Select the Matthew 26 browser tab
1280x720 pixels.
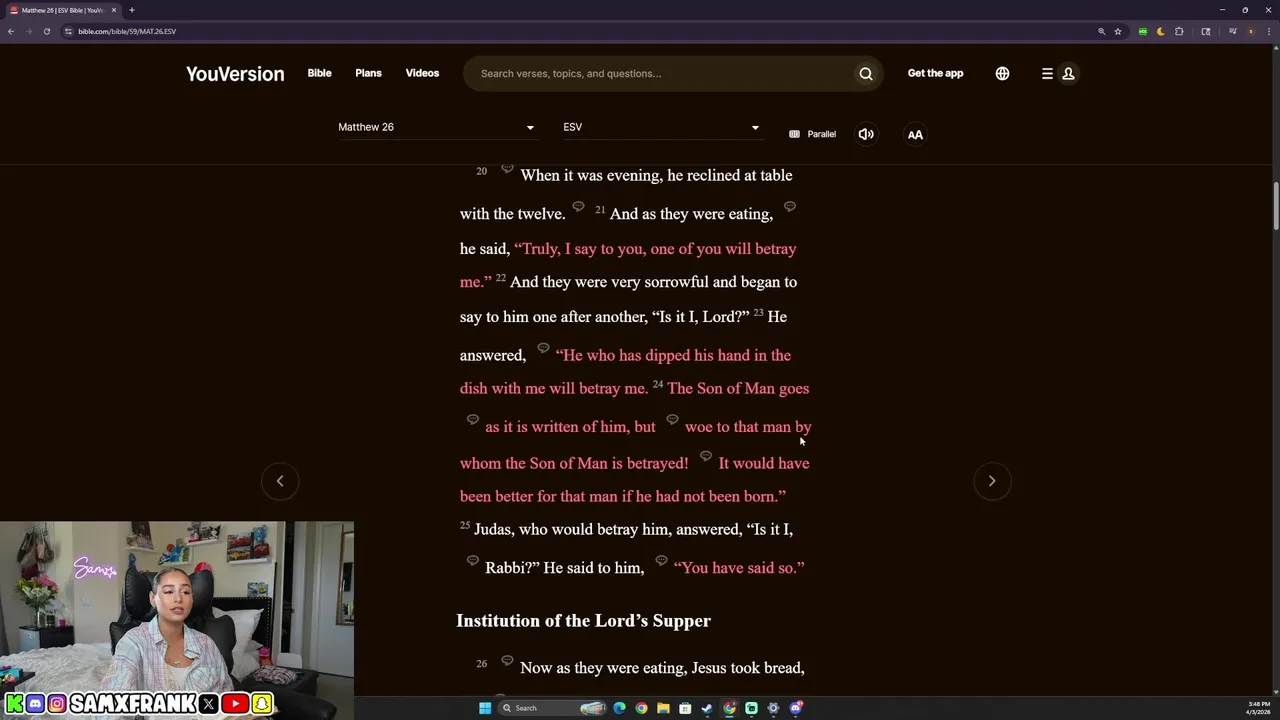coord(62,10)
